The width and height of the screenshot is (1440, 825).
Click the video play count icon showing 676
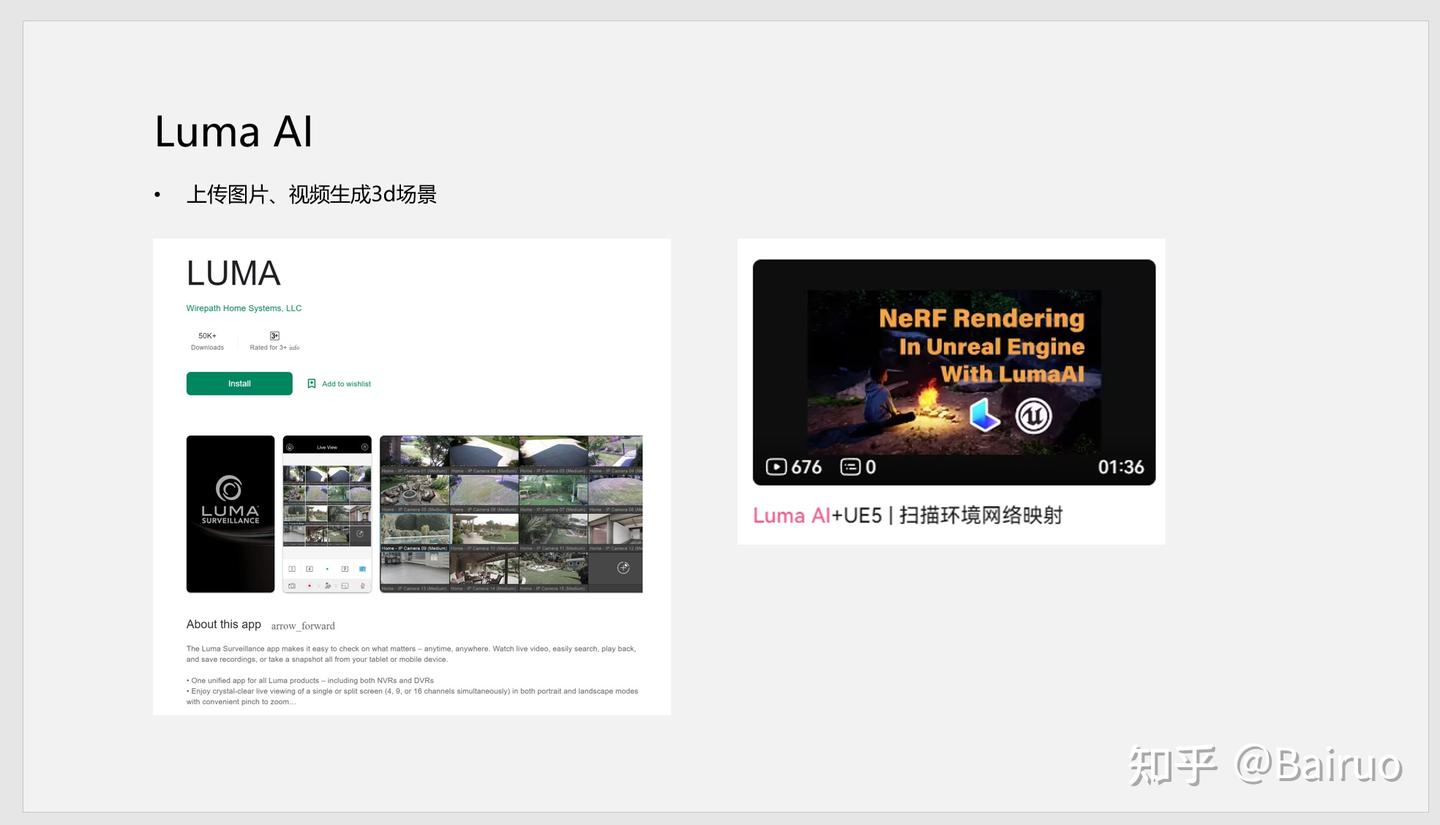tap(776, 467)
